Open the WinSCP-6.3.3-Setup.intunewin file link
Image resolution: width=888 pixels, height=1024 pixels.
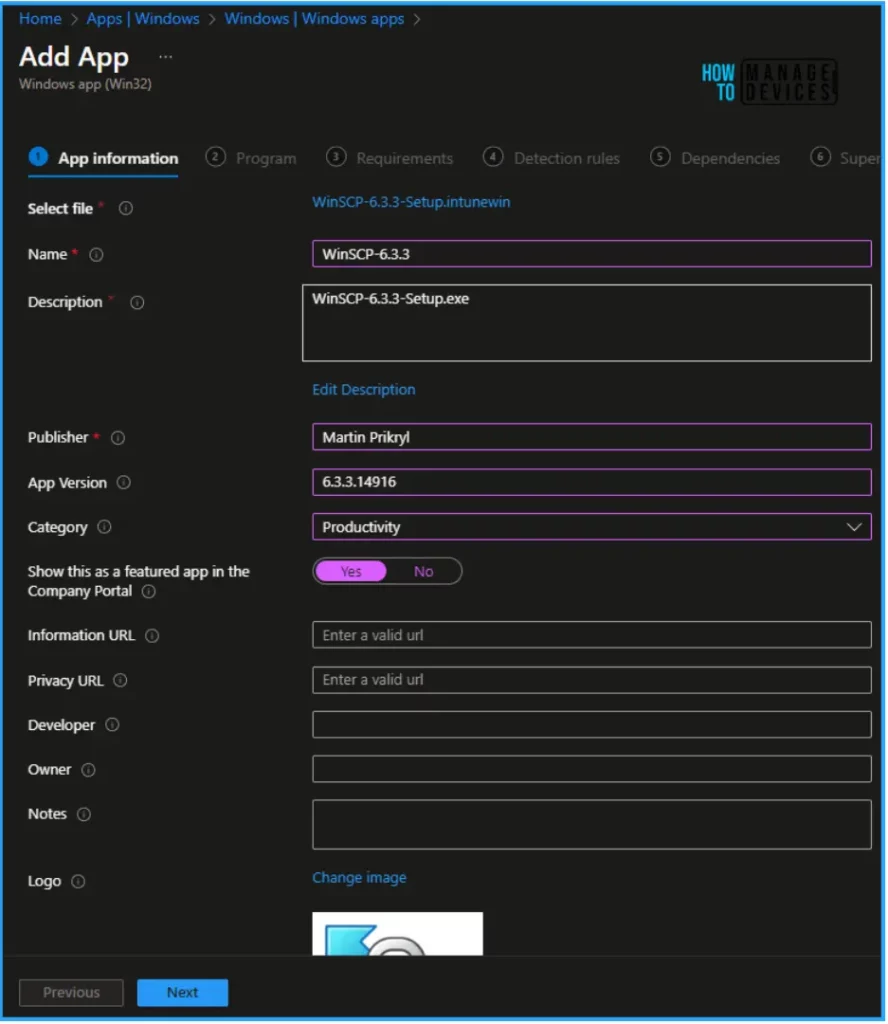[411, 202]
